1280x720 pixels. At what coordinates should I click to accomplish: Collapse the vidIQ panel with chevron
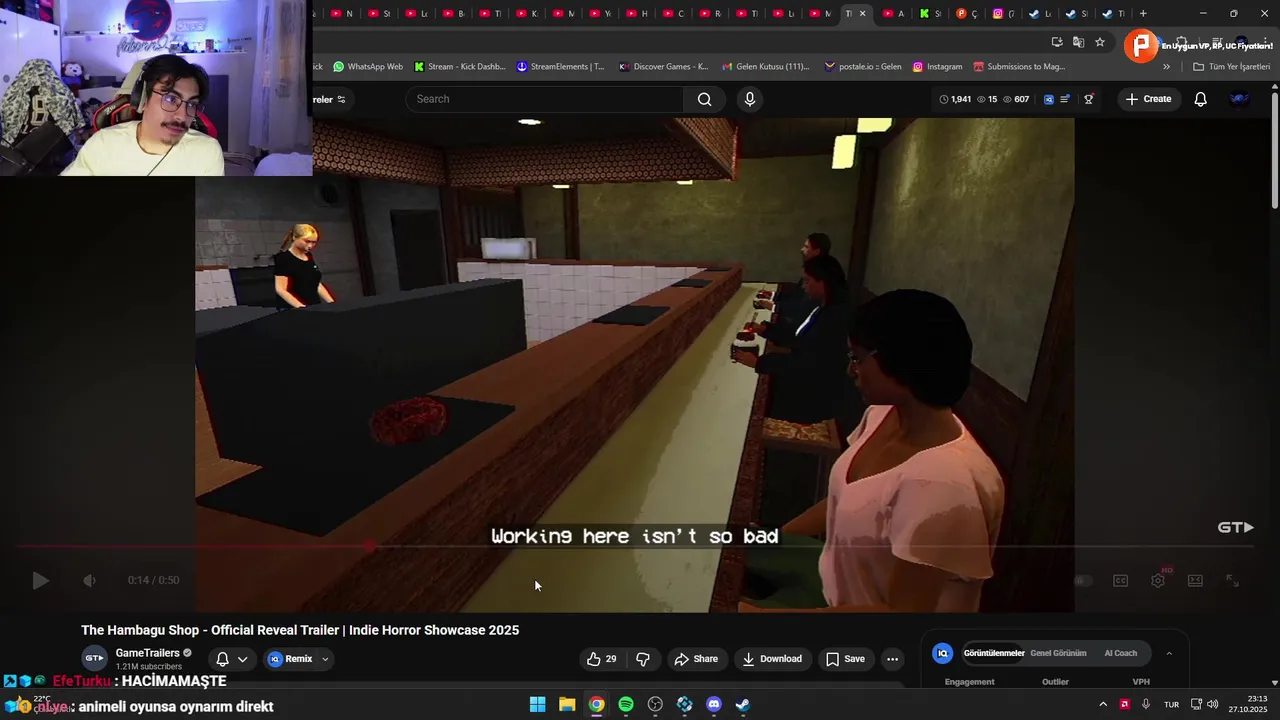(1169, 653)
